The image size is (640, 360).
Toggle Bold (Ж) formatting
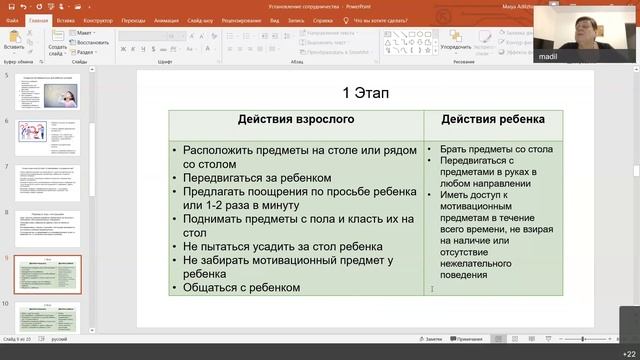tap(123, 49)
